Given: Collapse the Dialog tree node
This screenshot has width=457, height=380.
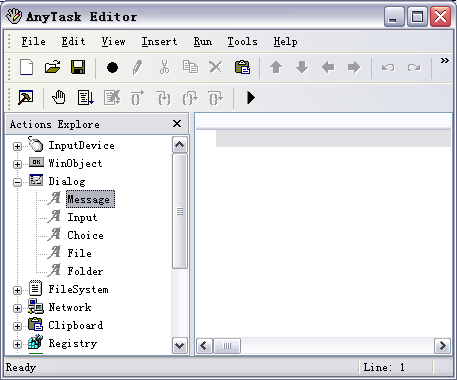Looking at the screenshot, I should tap(17, 182).
